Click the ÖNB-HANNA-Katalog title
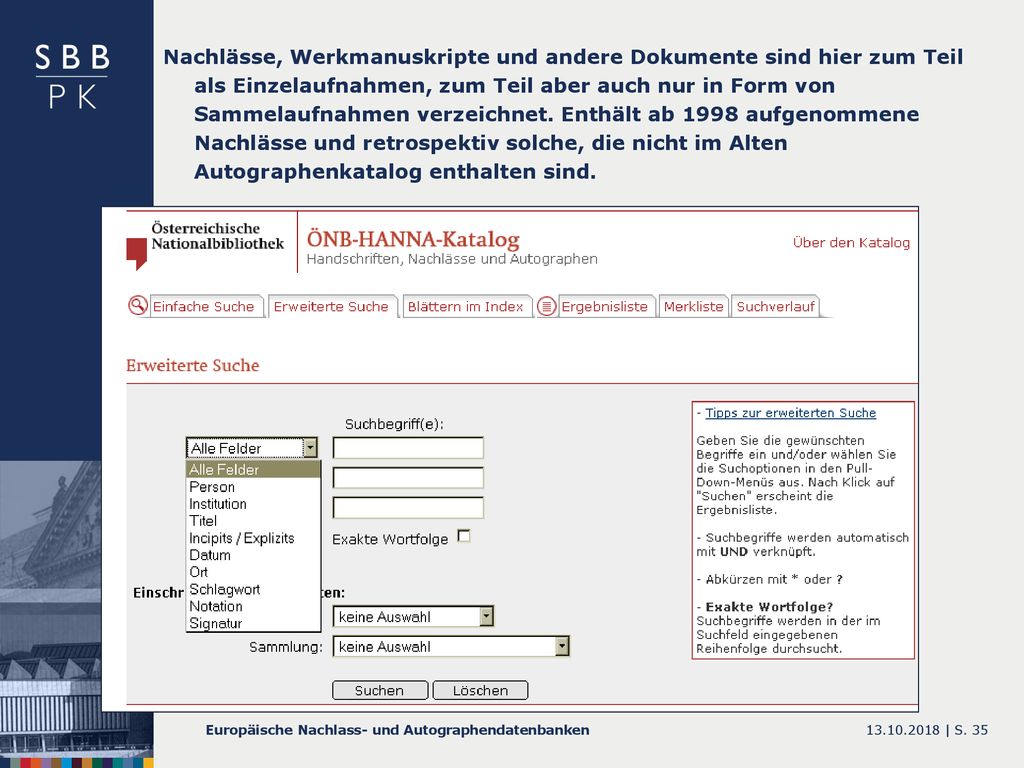The height and width of the screenshot is (768, 1024). (413, 239)
